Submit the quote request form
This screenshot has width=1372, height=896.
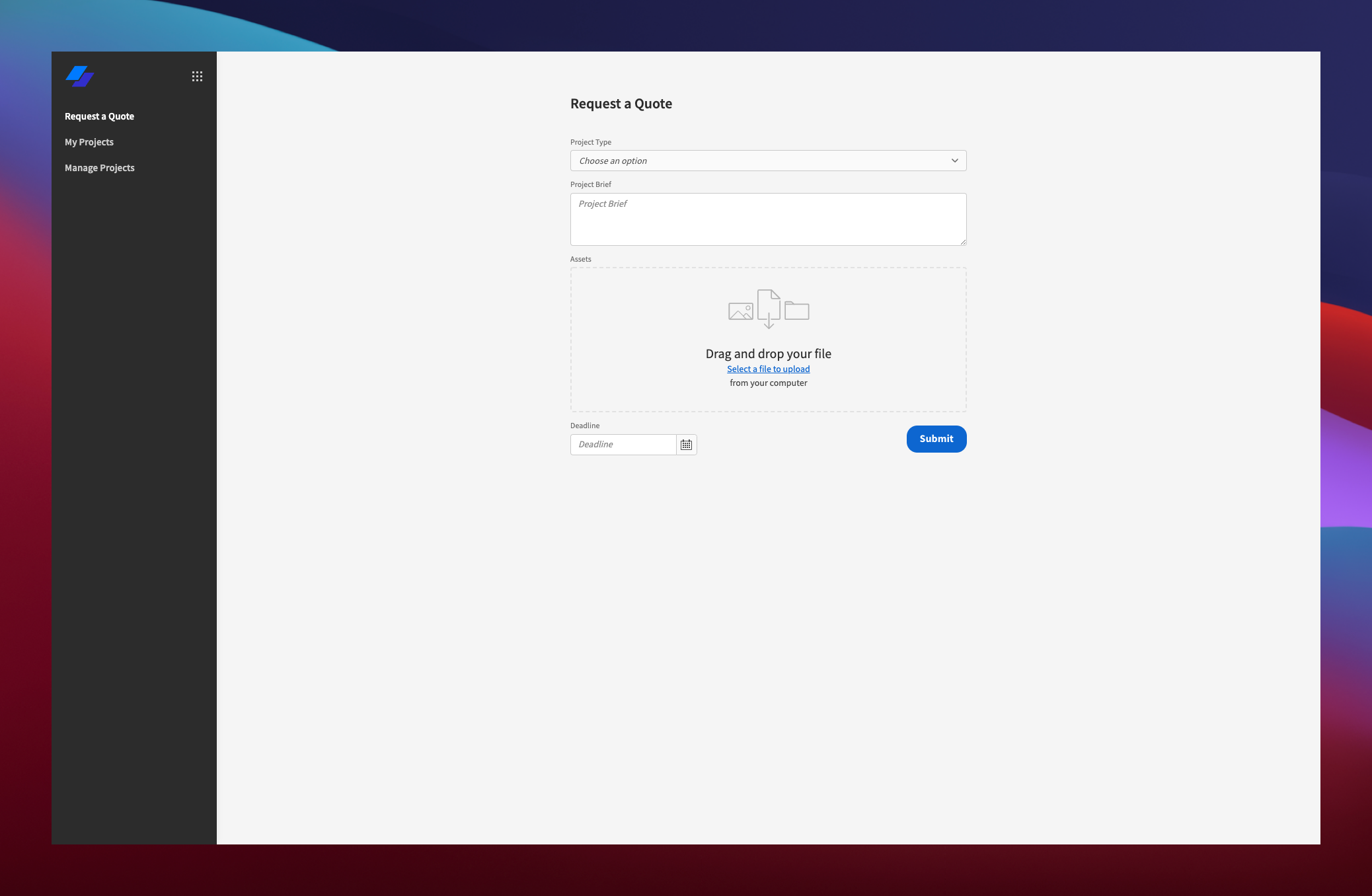click(936, 438)
